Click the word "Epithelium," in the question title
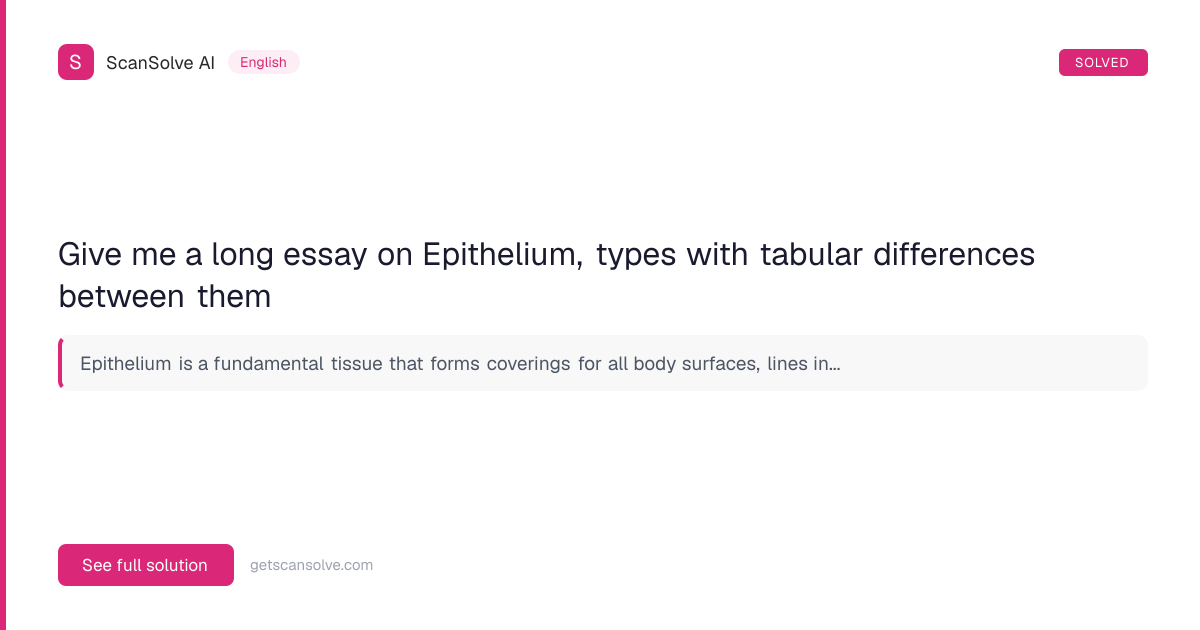Viewport: 1200px width, 630px height. click(x=502, y=254)
